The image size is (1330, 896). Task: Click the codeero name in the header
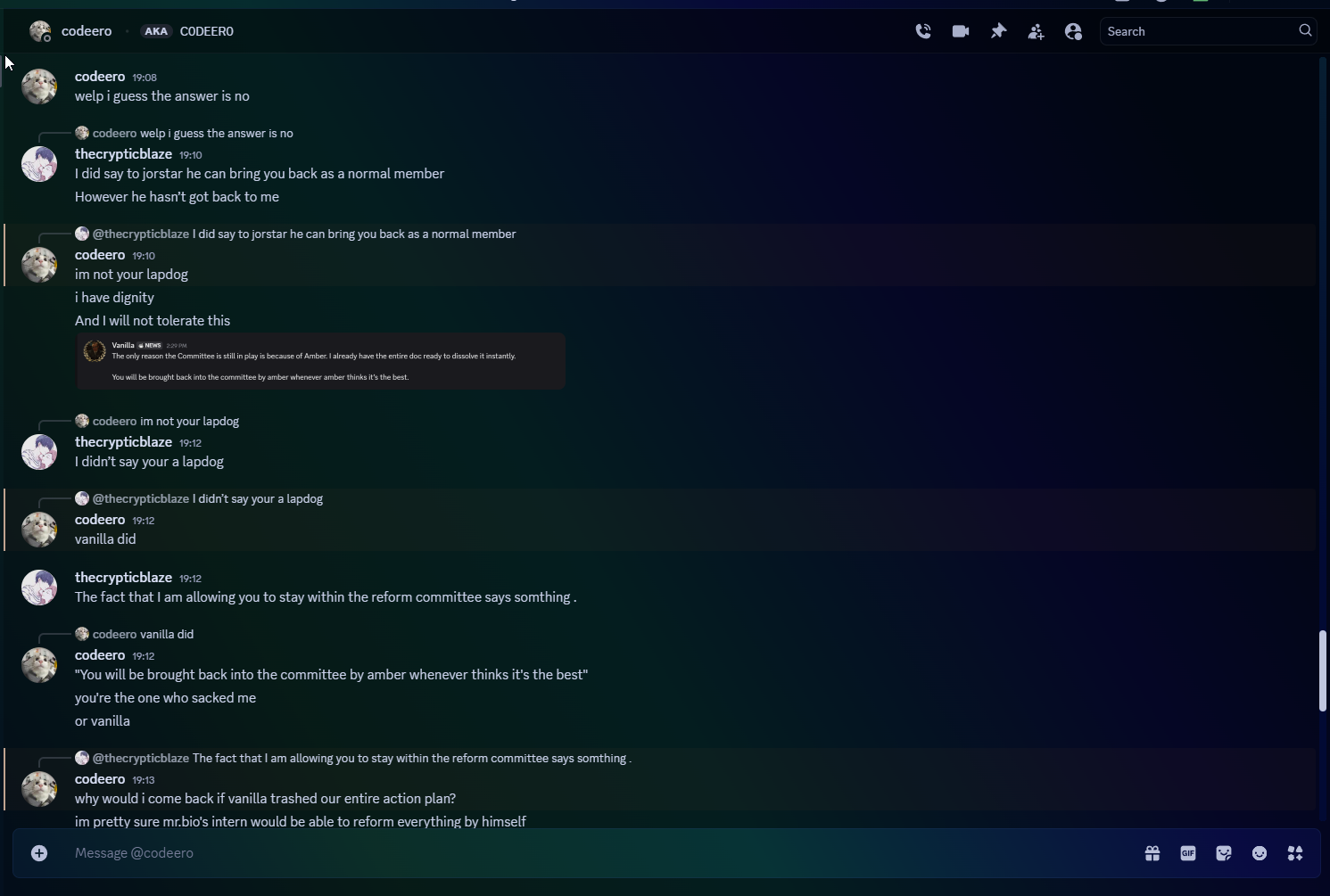pos(87,31)
